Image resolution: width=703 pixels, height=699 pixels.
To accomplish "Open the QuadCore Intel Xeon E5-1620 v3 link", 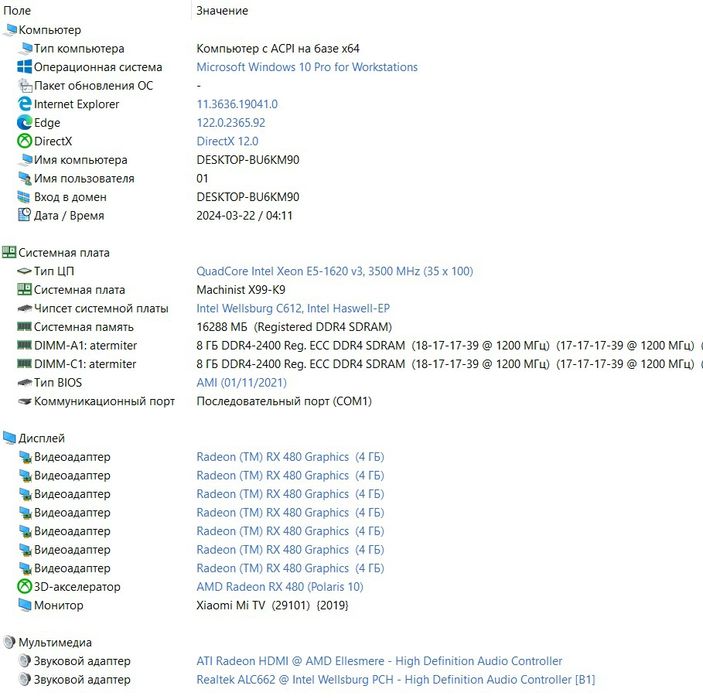I will click(334, 271).
